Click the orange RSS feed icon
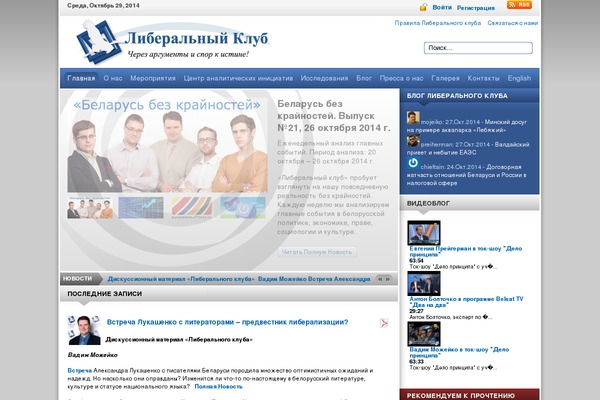Screen dimensions: 600x400 tap(519, 5)
